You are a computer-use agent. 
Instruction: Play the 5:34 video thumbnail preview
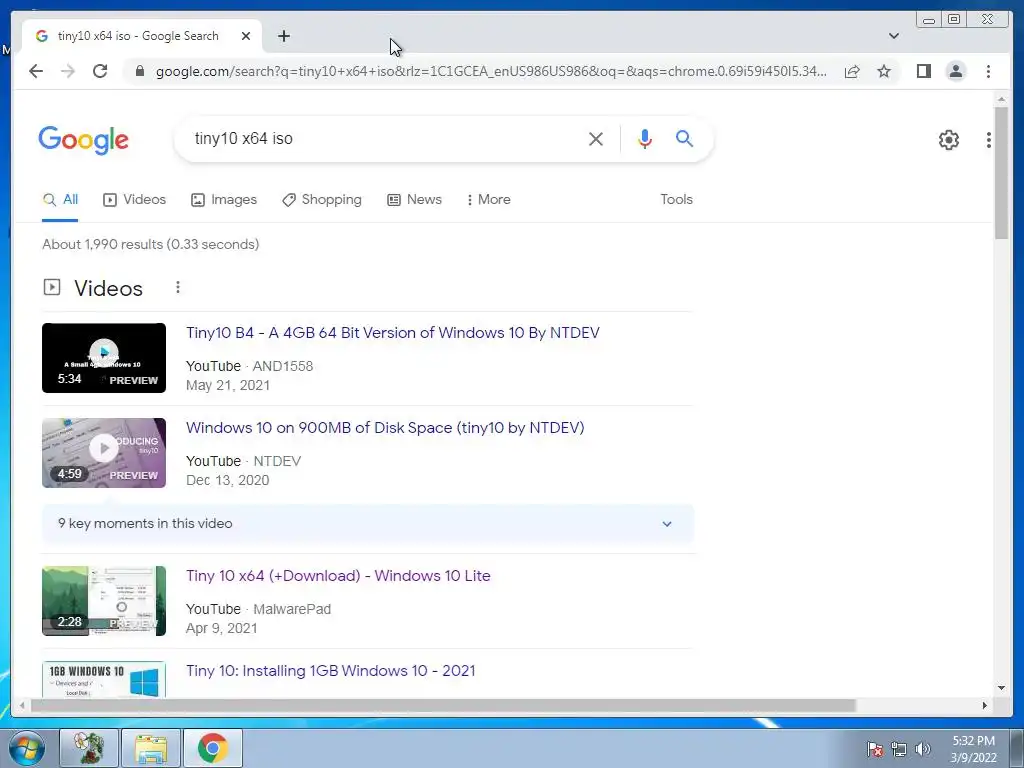pyautogui.click(x=104, y=358)
